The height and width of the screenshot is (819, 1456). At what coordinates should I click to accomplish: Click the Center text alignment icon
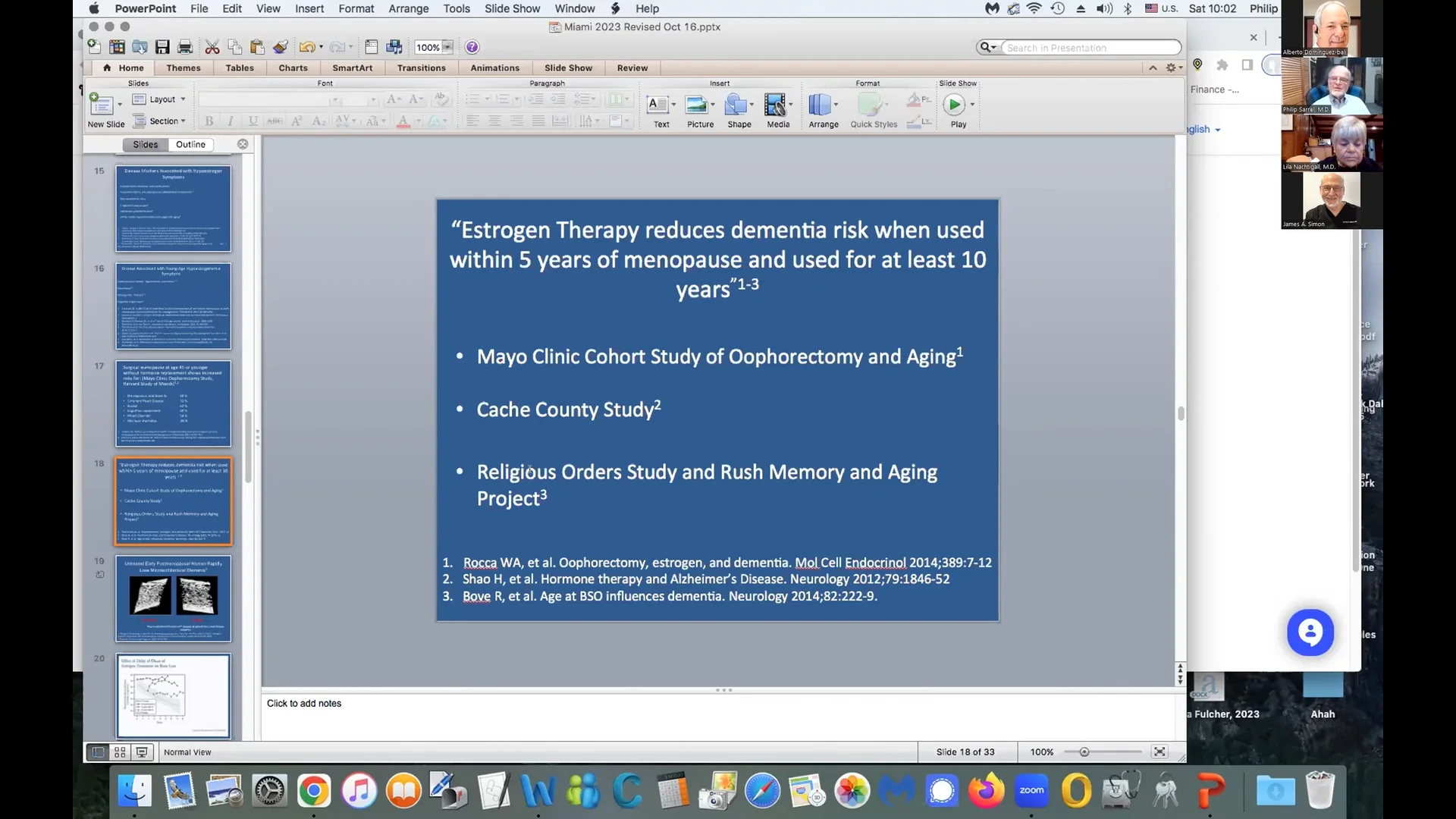click(x=494, y=121)
